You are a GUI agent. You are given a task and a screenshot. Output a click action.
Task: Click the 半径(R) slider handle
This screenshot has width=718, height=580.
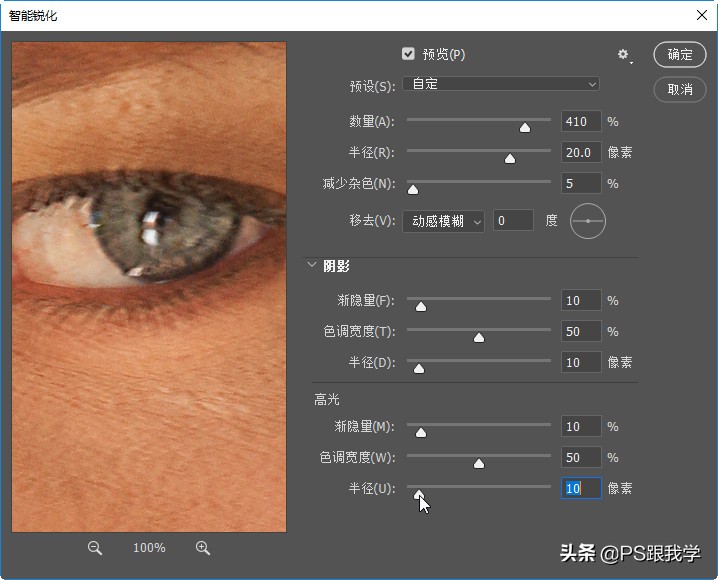[x=510, y=158]
